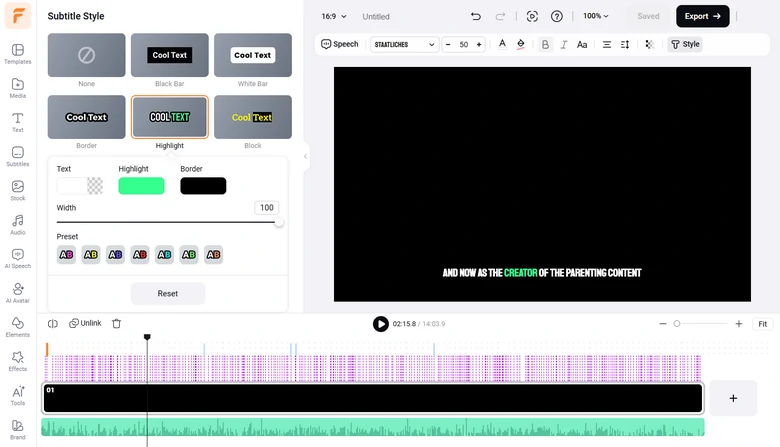The width and height of the screenshot is (780, 447).
Task: Open line spacing options
Action: pyautogui.click(x=625, y=44)
